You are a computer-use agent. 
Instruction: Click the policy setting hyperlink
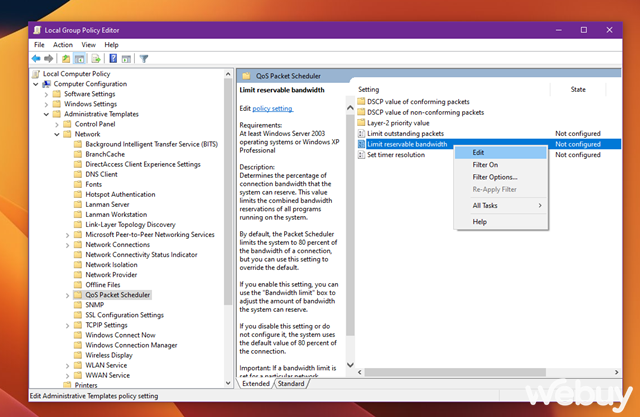pyautogui.click(x=273, y=108)
